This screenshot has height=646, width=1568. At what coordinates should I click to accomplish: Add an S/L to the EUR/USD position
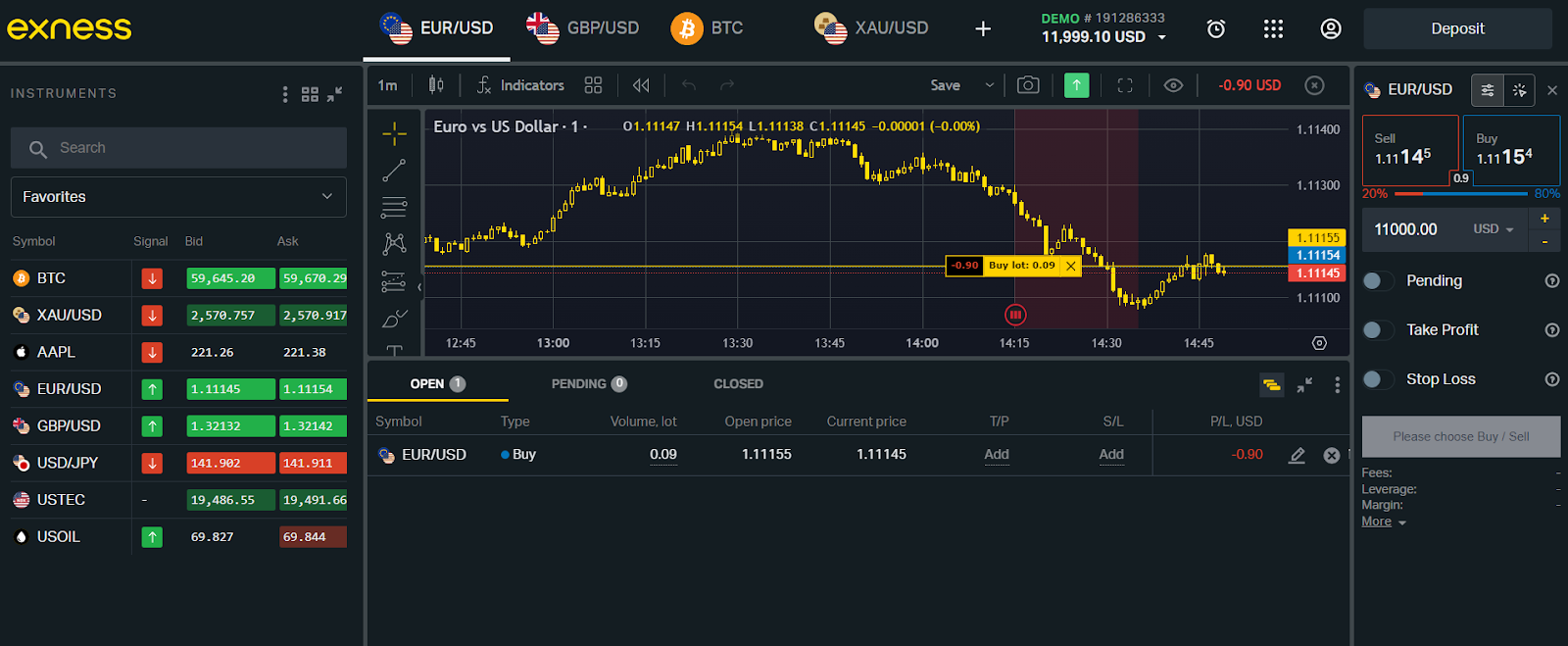coord(1111,455)
